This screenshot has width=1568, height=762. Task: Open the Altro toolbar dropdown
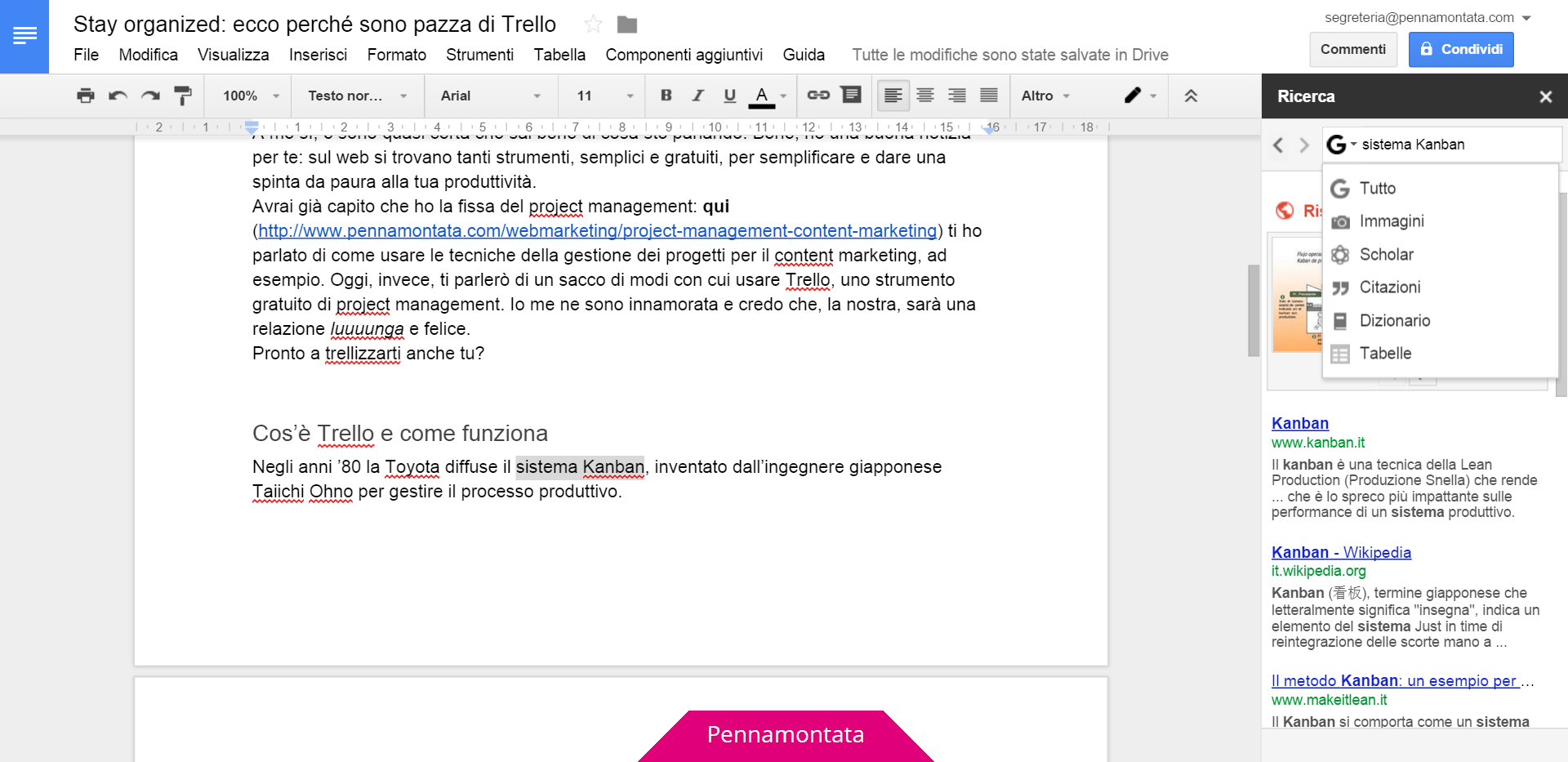coord(1046,96)
